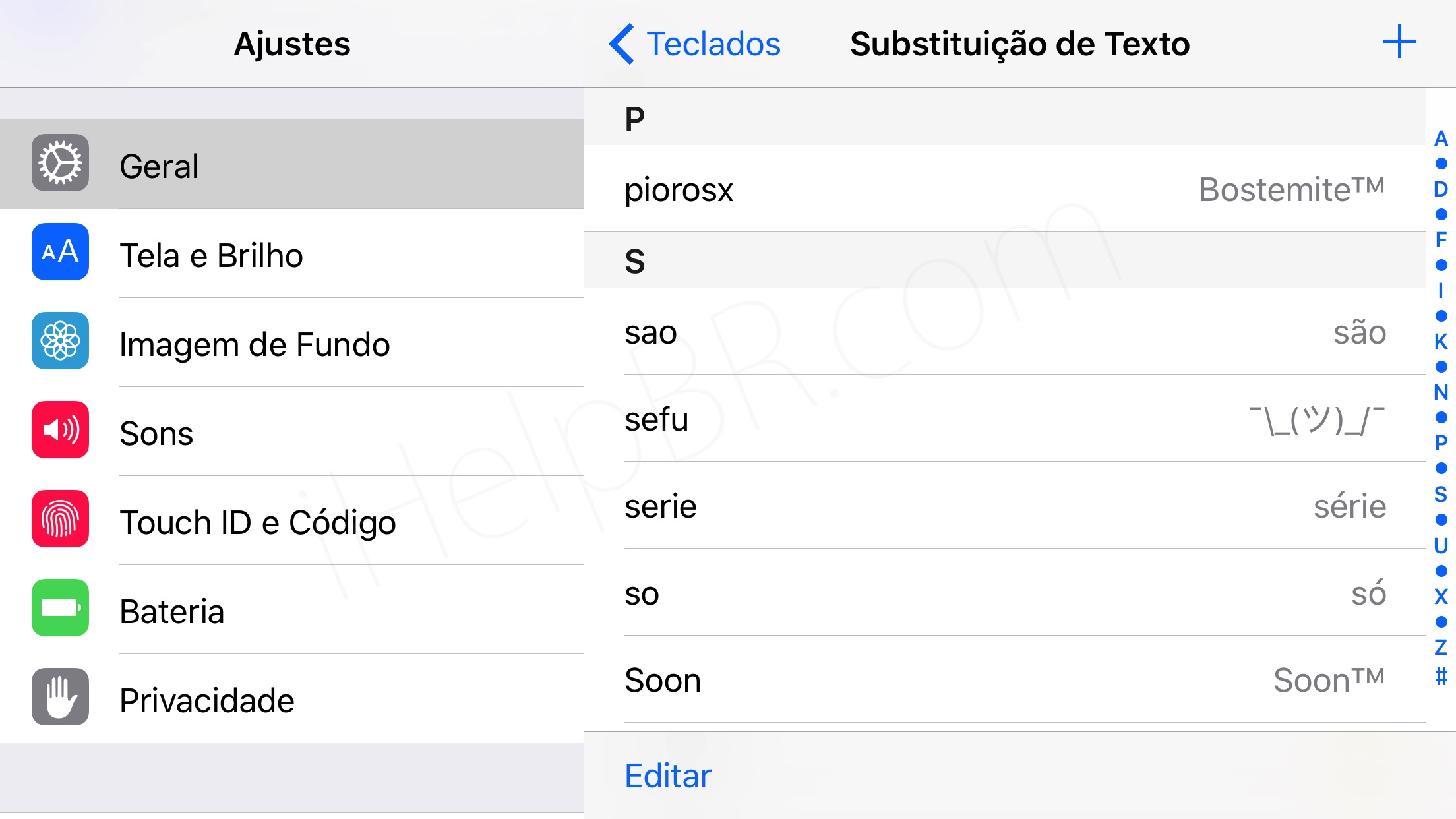This screenshot has height=819, width=1456.
Task: Select the Soon trademark shortcut
Action: click(1004, 680)
